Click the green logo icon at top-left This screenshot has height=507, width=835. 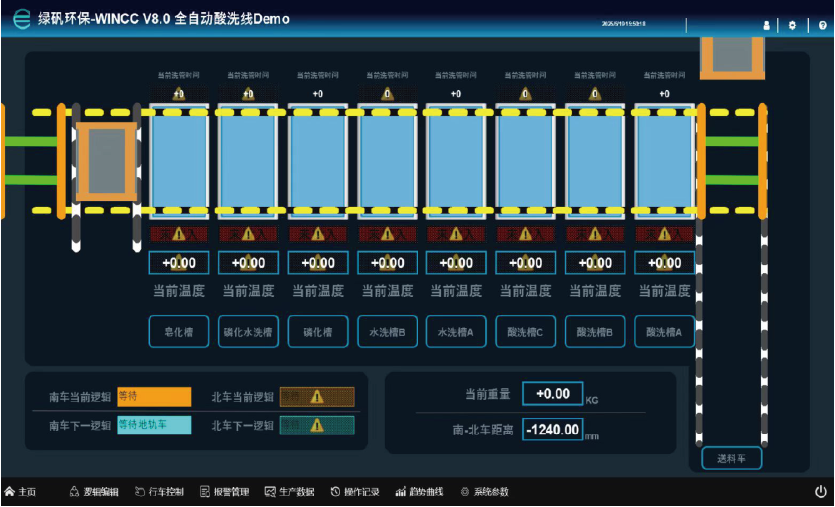(19, 20)
